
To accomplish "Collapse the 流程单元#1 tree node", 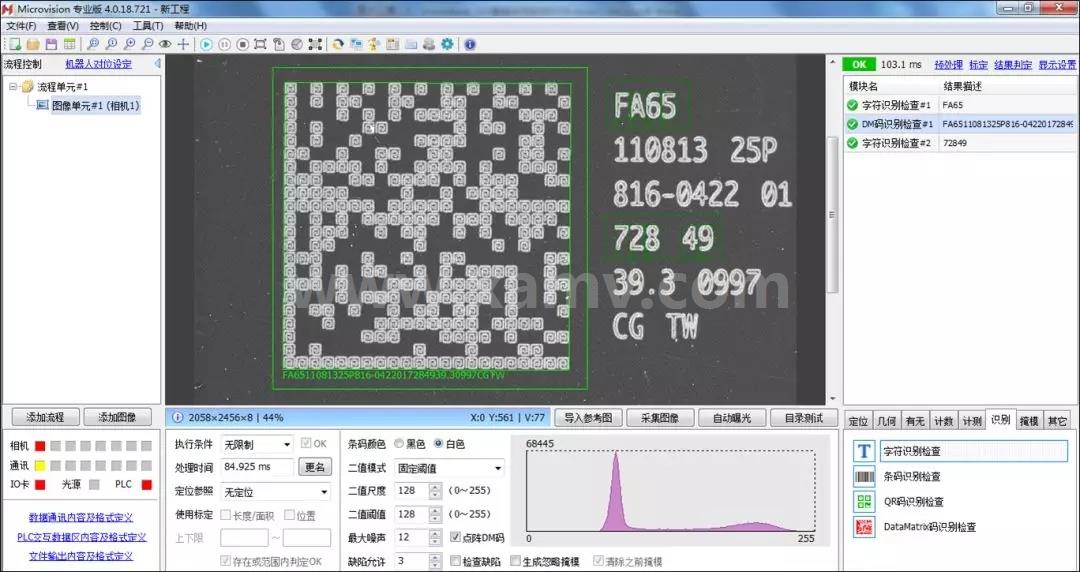I will [x=14, y=87].
